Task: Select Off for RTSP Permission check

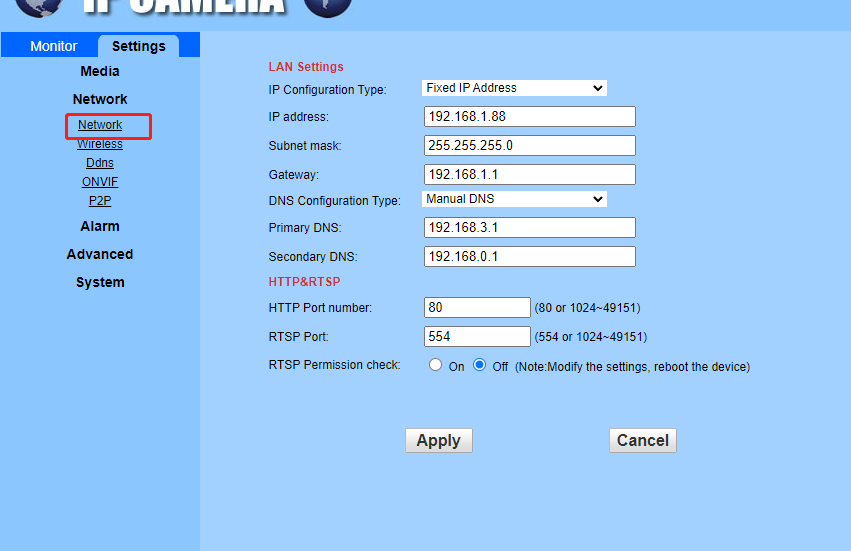Action: pyautogui.click(x=479, y=365)
